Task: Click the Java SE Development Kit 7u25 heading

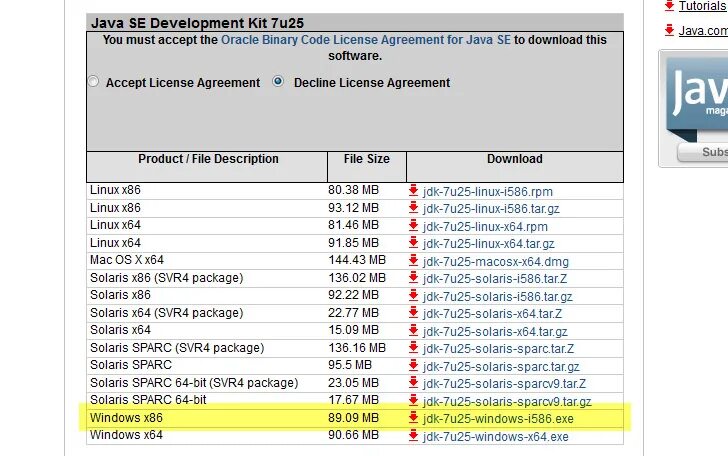Action: click(197, 23)
